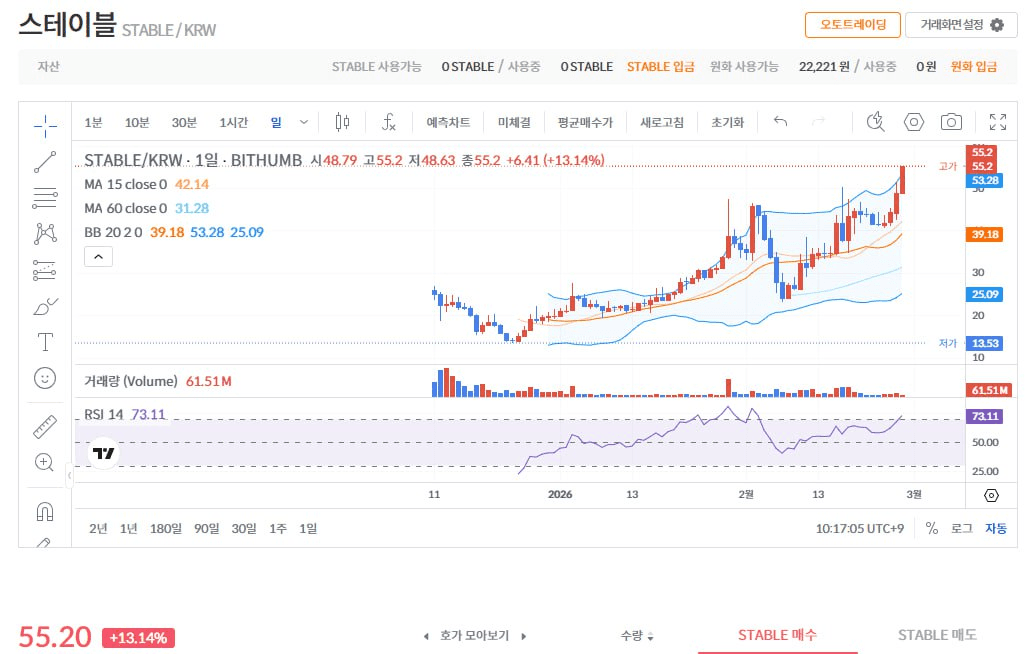Toggle 자동 auto price scaling

coord(996,528)
